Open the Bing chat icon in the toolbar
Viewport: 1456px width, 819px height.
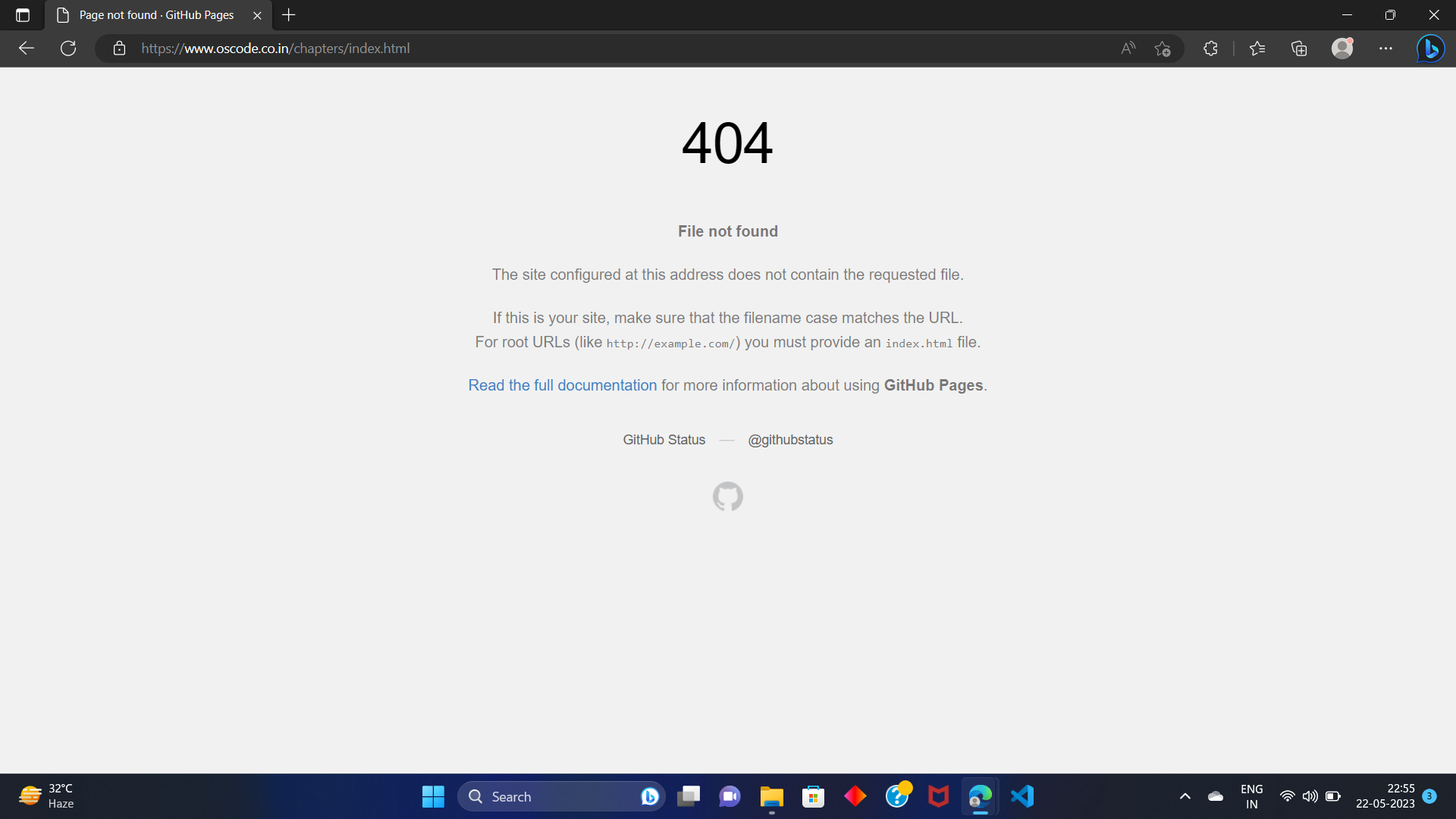point(1430,48)
